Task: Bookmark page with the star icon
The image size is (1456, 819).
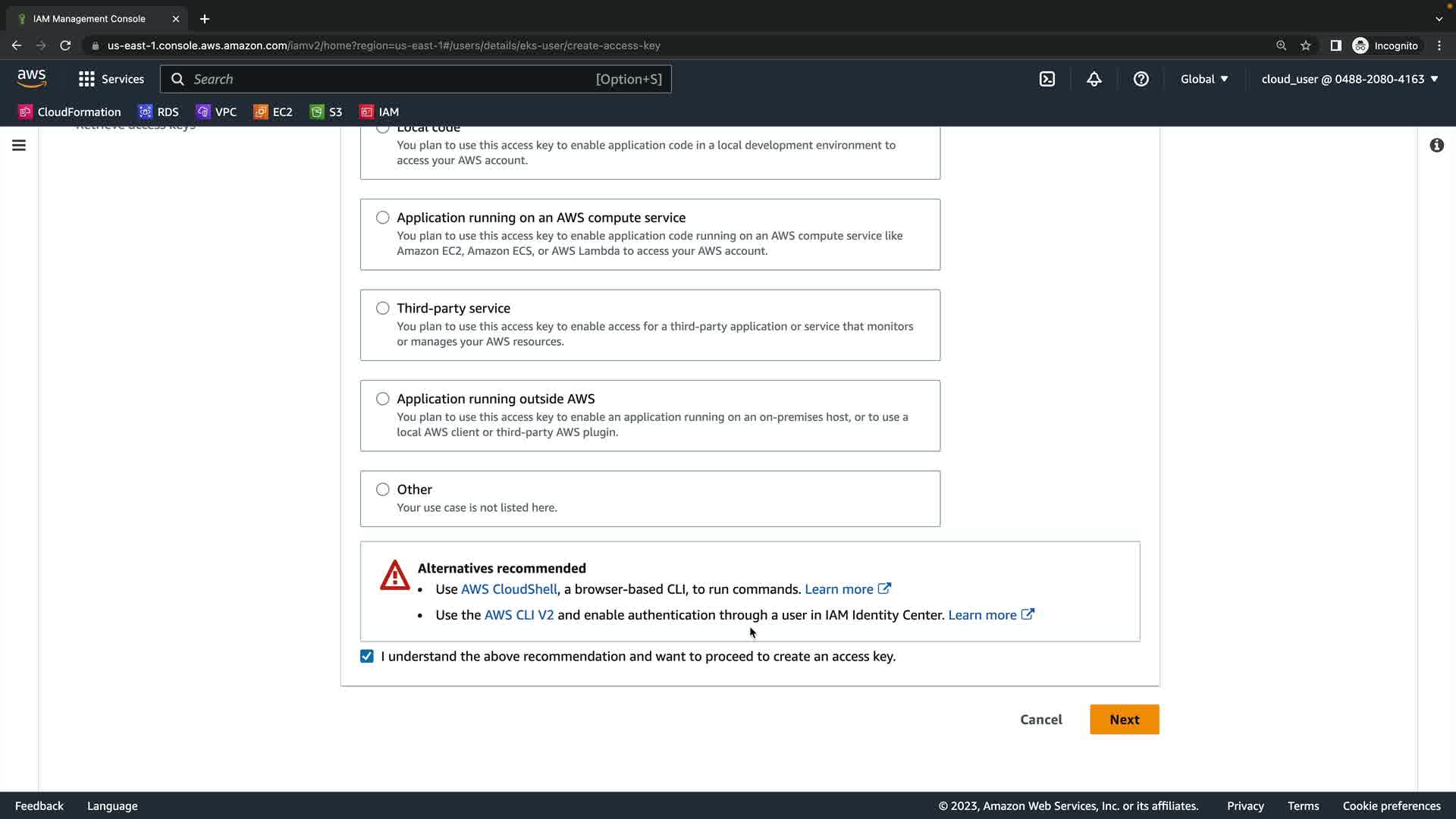Action: coord(1305,45)
